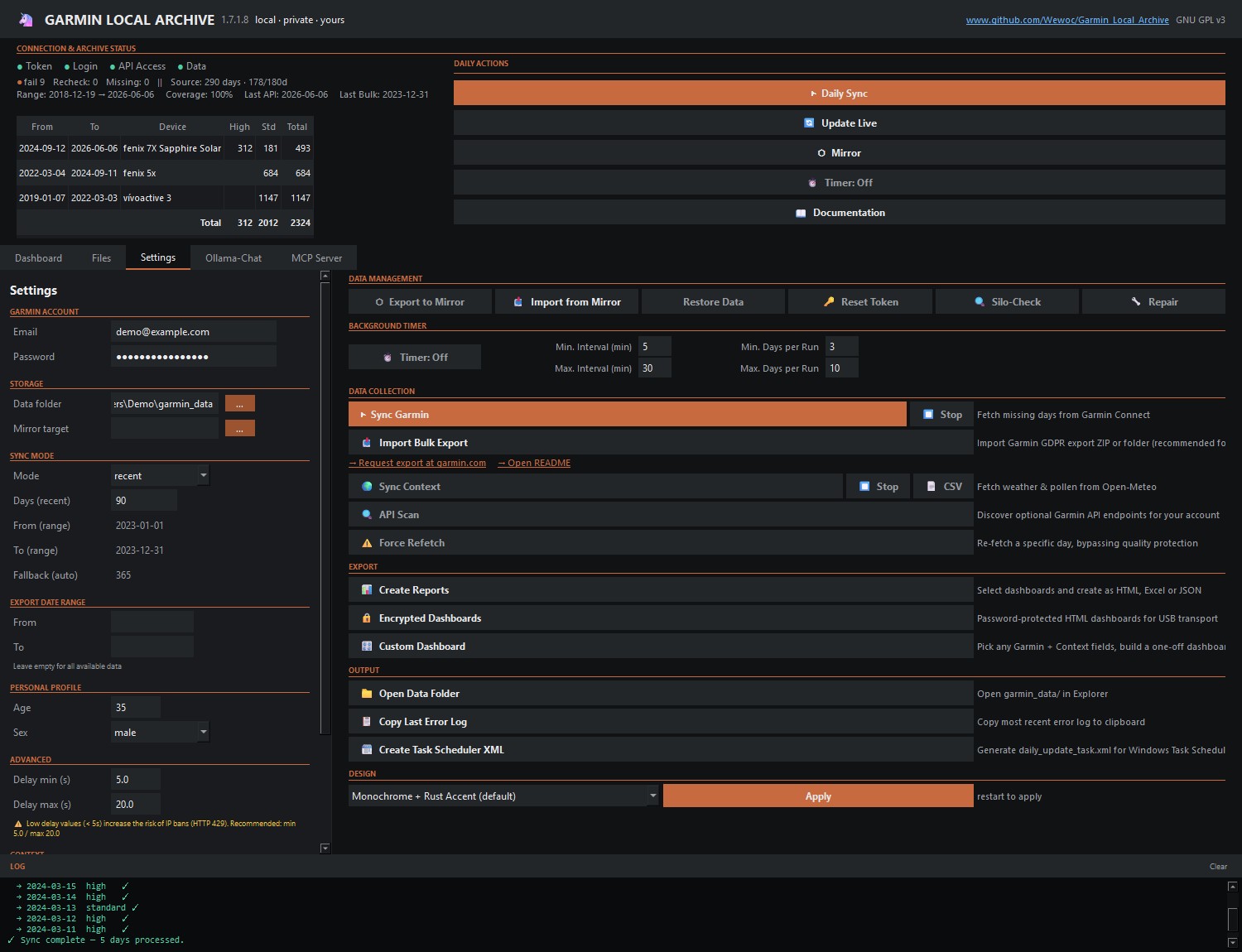Click the Sync Context globe icon
Screen dimensions: 1242x952
(367, 486)
